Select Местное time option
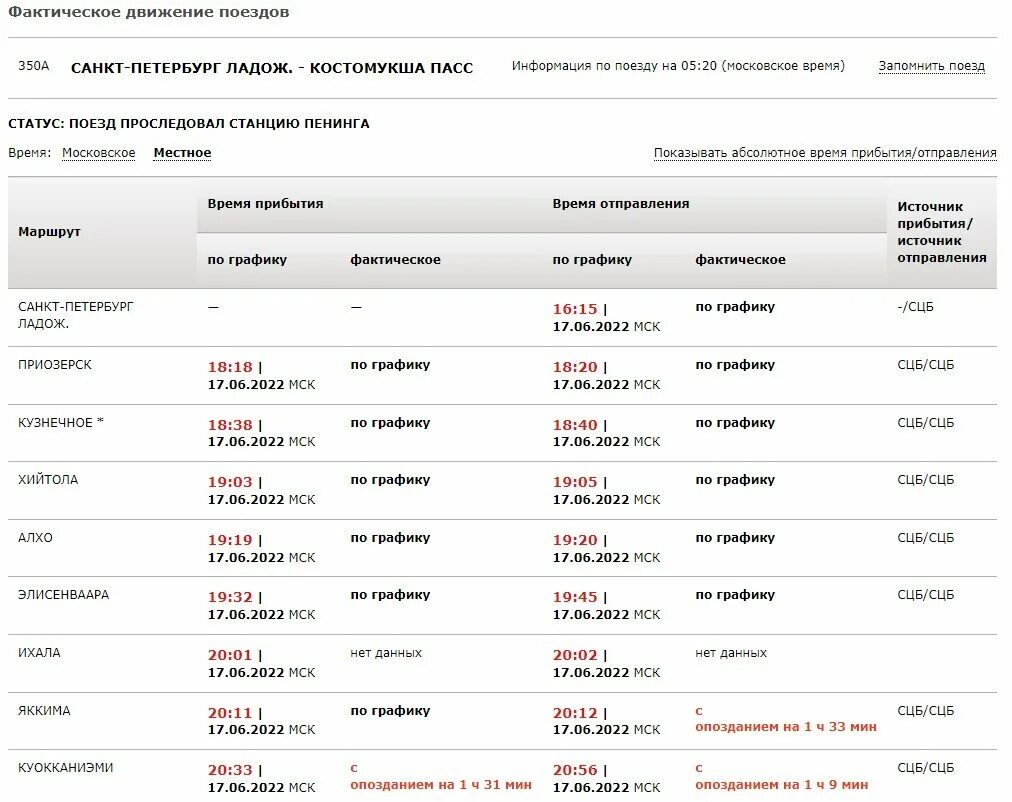Screen dimensions: 1012x802 [182, 153]
